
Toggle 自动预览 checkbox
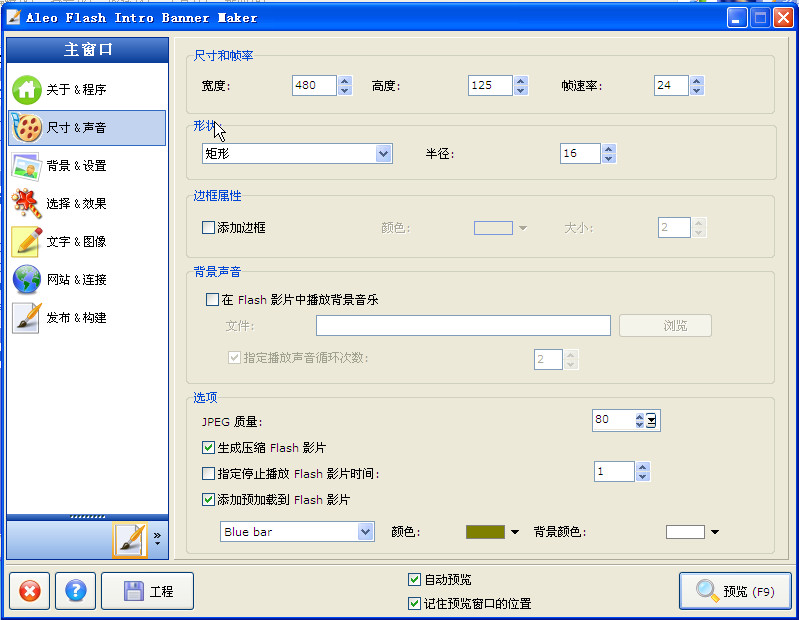pos(414,579)
